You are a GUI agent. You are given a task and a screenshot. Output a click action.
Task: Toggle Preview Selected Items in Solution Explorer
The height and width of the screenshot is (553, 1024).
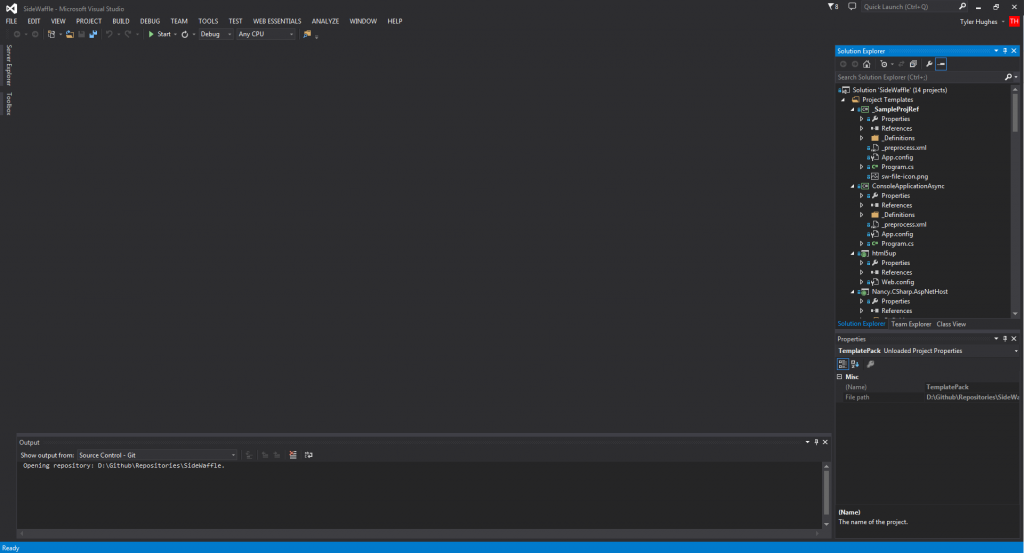tap(942, 64)
